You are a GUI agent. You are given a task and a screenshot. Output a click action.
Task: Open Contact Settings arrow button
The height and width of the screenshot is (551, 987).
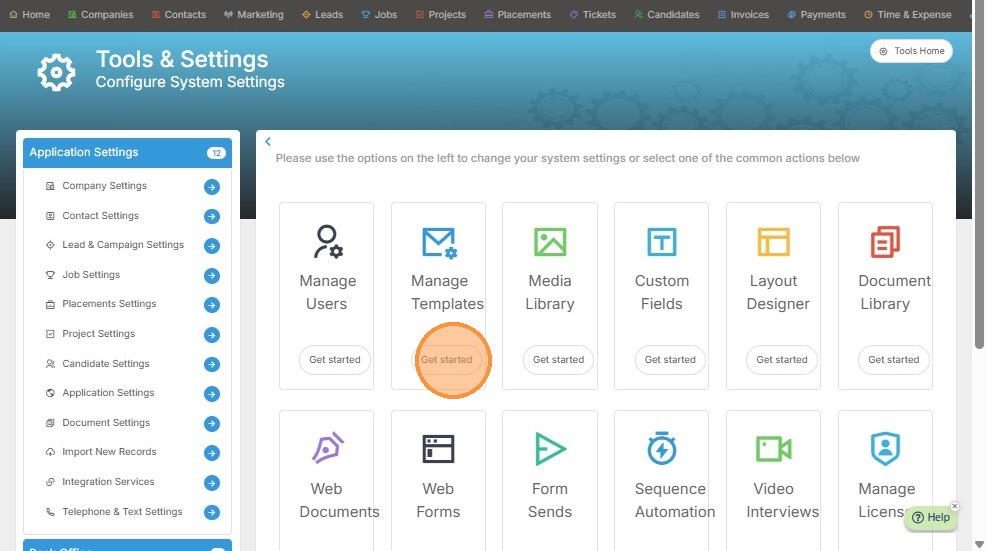(212, 217)
